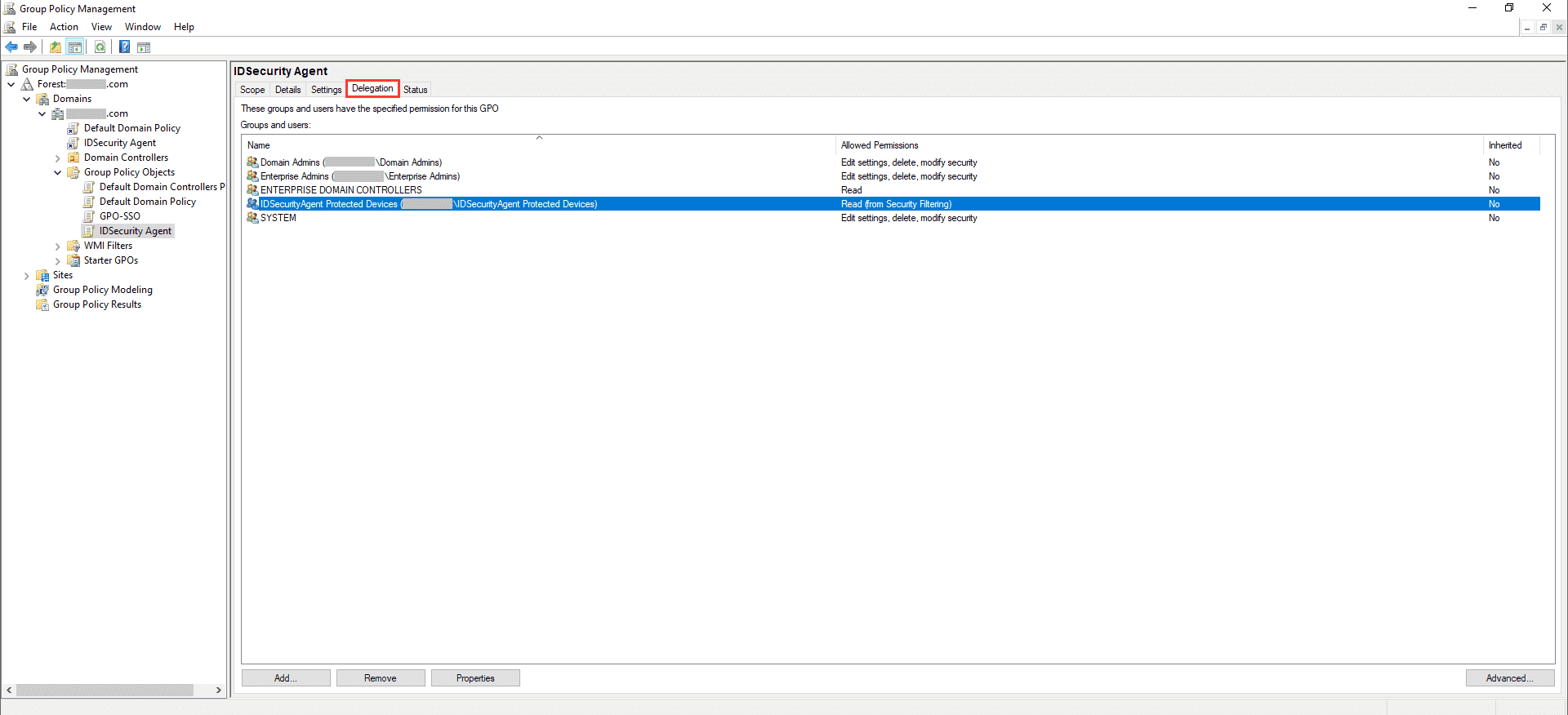The image size is (1568, 715).
Task: Select Default Domain Controllers Policy tree item
Action: click(x=162, y=187)
